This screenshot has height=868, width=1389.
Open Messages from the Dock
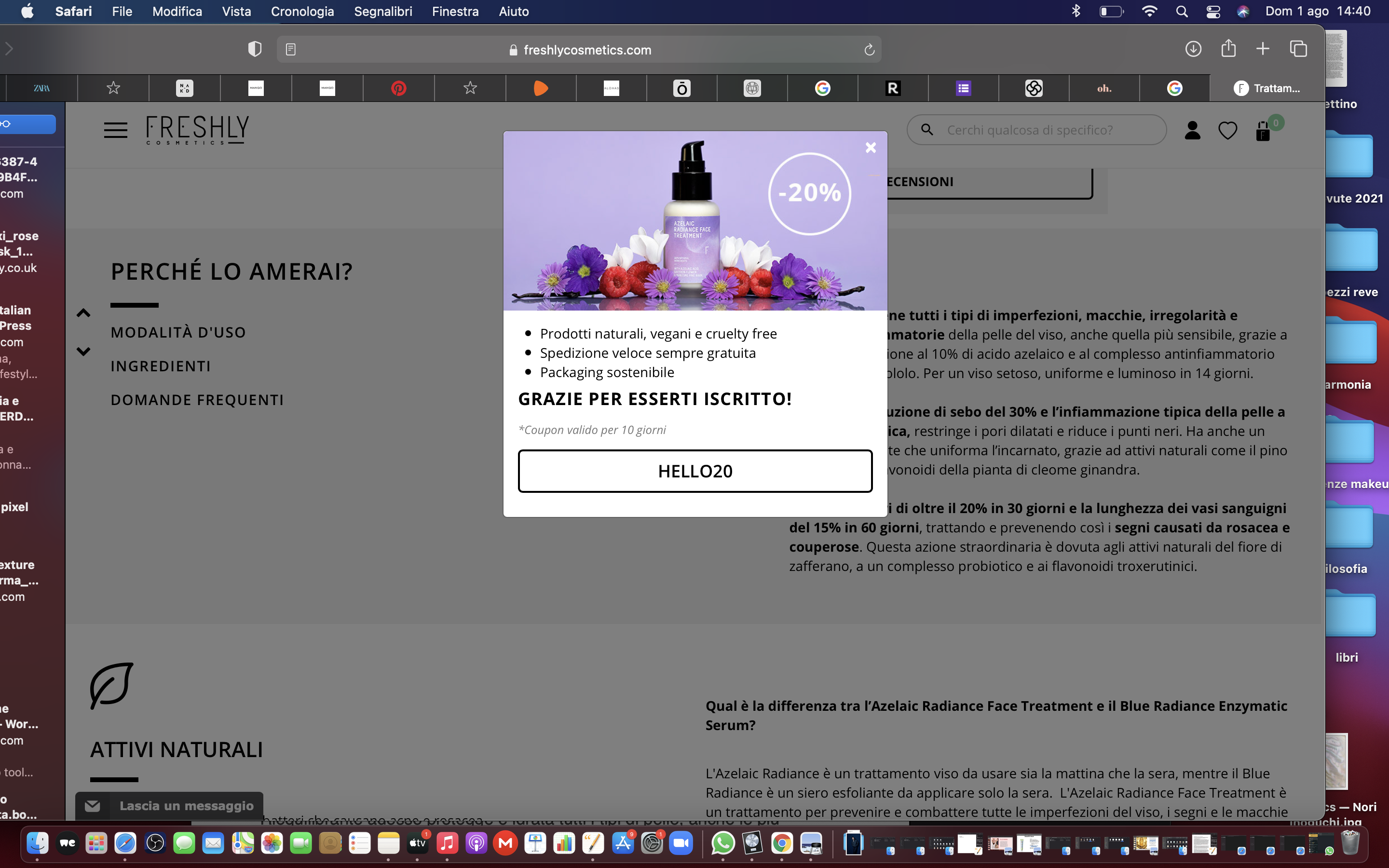tap(184, 843)
